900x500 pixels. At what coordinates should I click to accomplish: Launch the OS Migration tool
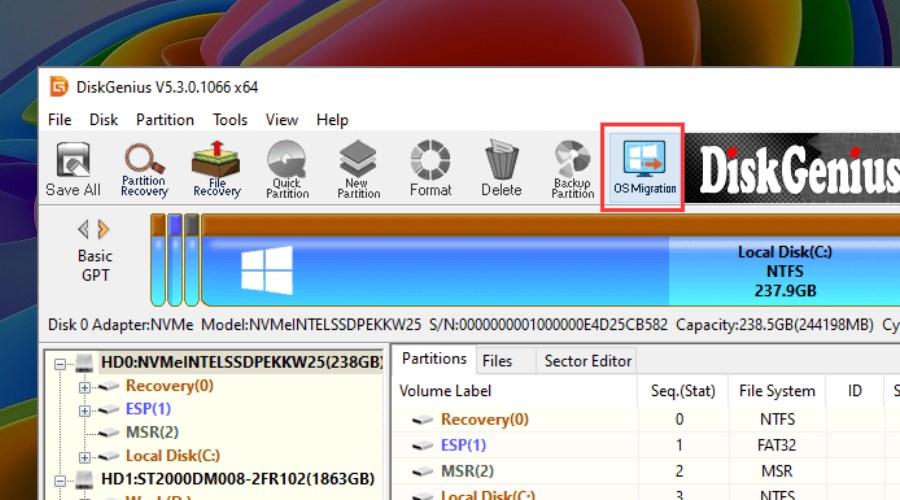pyautogui.click(x=644, y=166)
